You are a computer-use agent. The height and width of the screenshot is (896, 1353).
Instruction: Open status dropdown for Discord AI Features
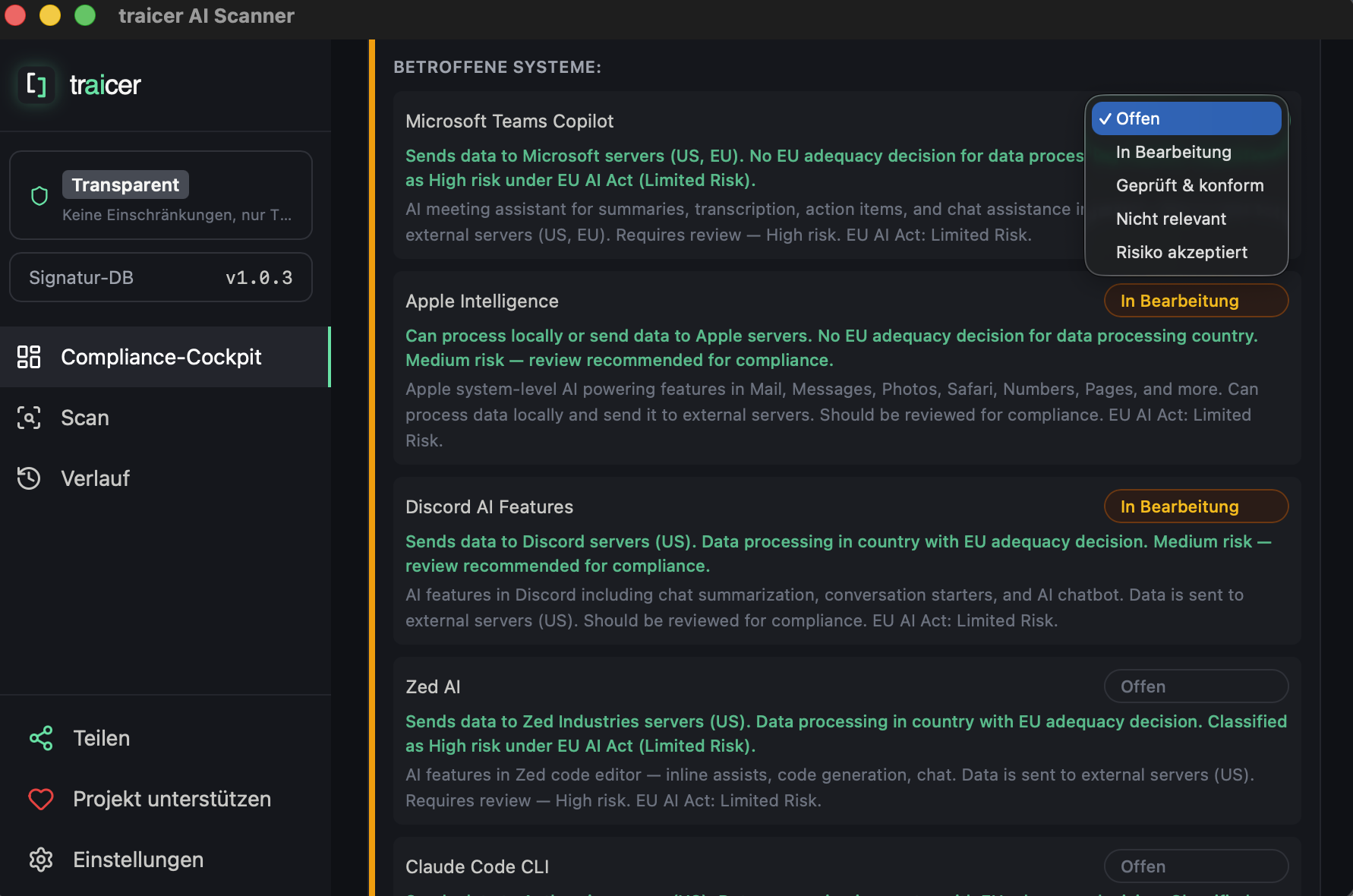click(1195, 506)
